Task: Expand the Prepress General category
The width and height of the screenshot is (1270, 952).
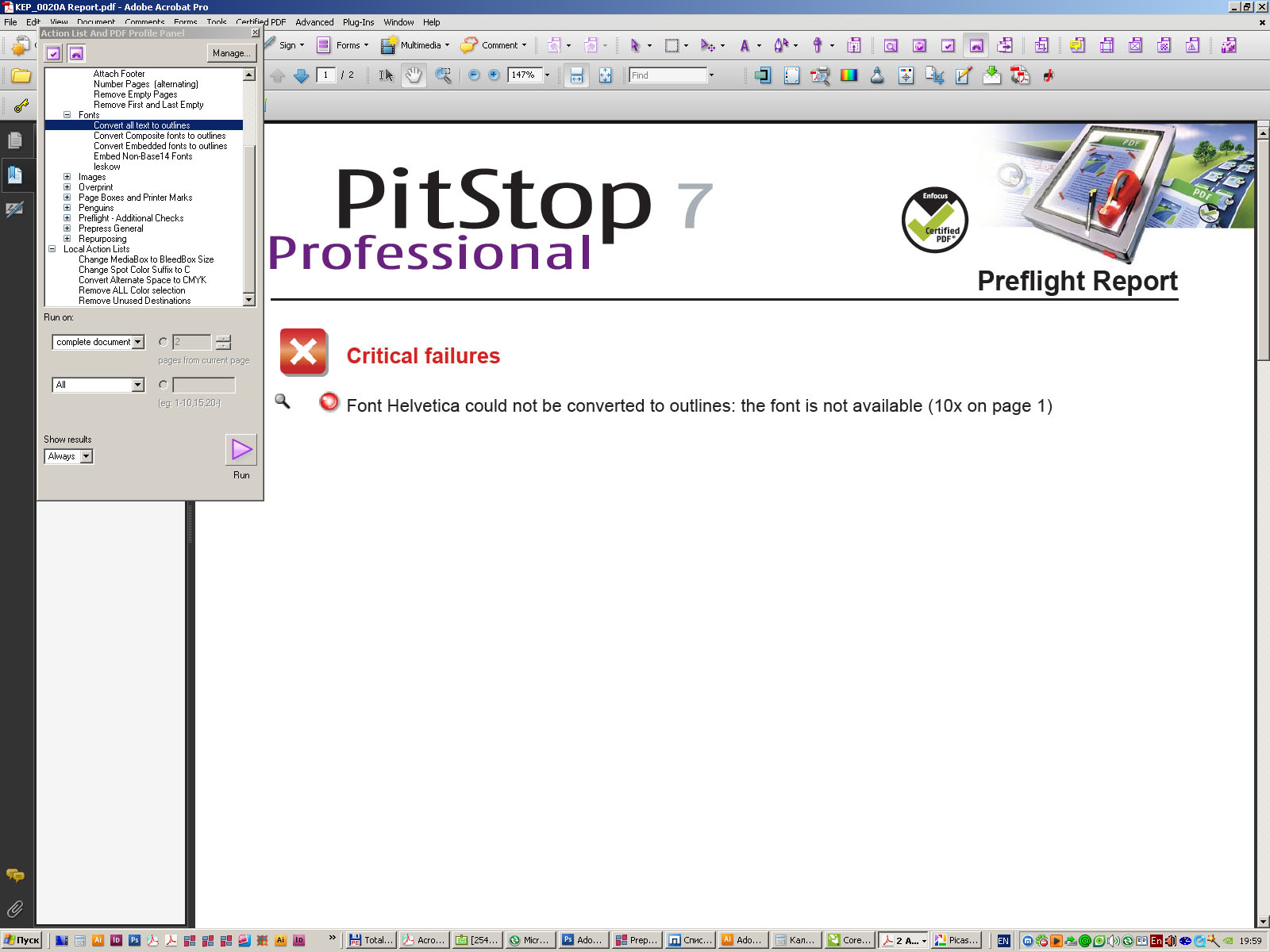Action: 67,228
